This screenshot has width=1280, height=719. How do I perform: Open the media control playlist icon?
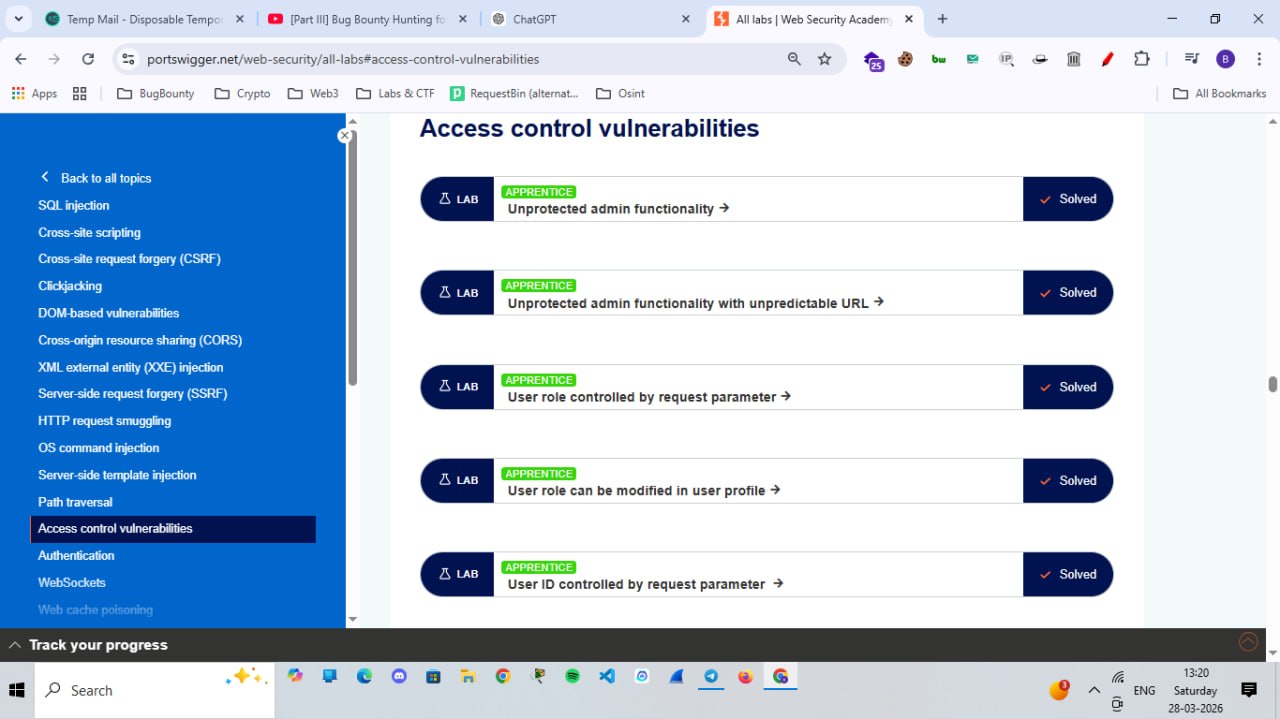click(1191, 59)
